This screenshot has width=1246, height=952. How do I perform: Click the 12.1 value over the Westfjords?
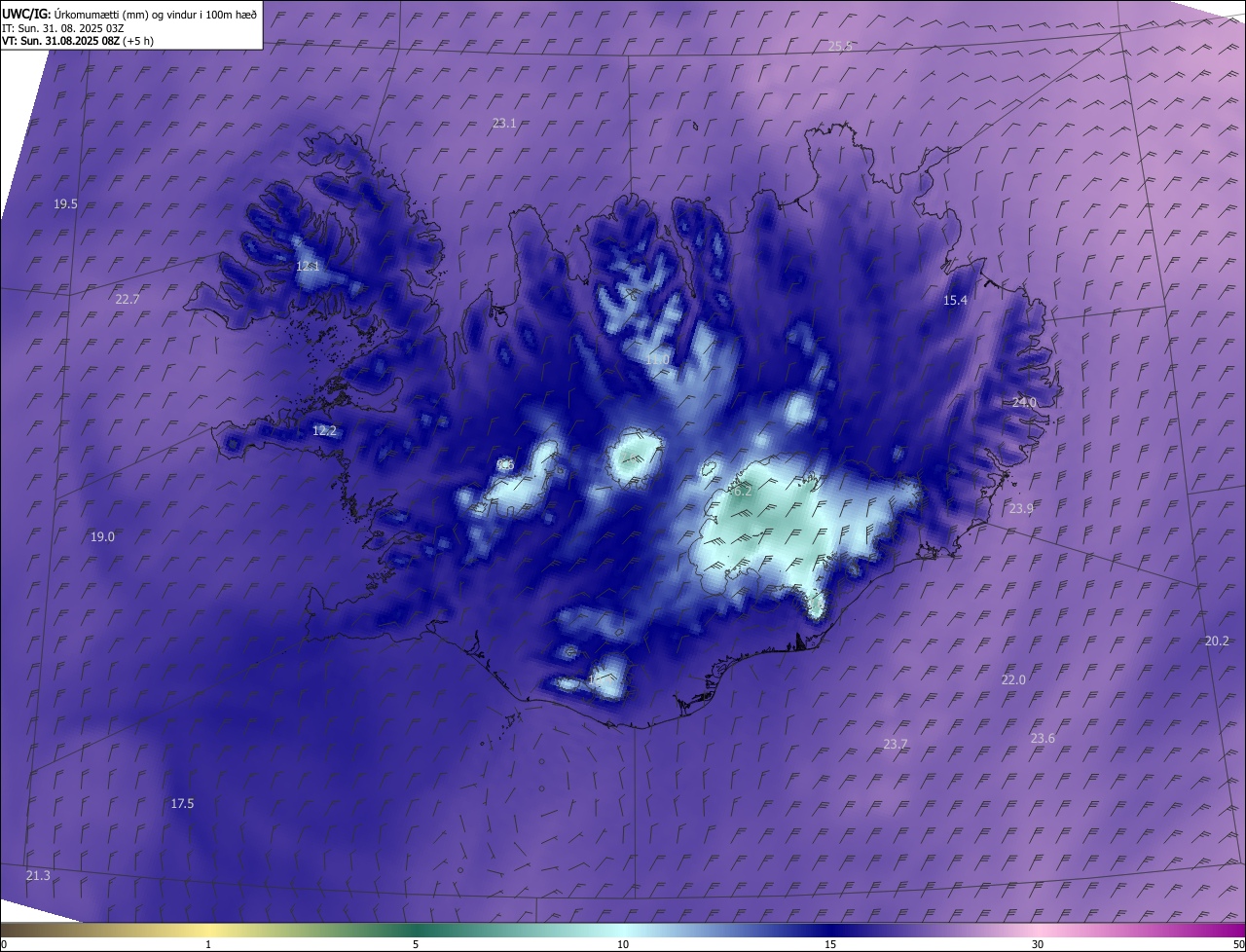pyautogui.click(x=308, y=266)
